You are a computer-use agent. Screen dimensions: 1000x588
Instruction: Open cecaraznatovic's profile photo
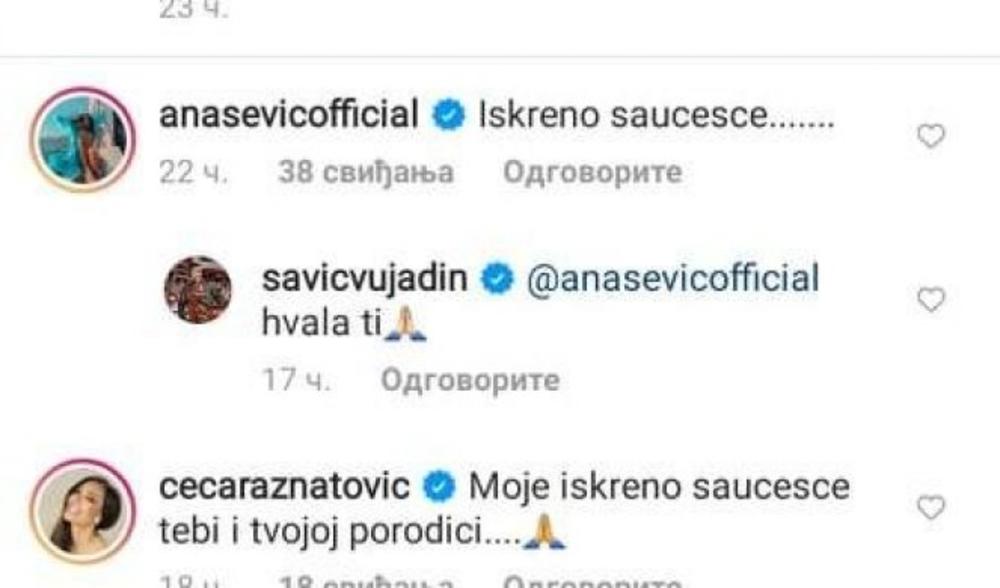point(83,512)
